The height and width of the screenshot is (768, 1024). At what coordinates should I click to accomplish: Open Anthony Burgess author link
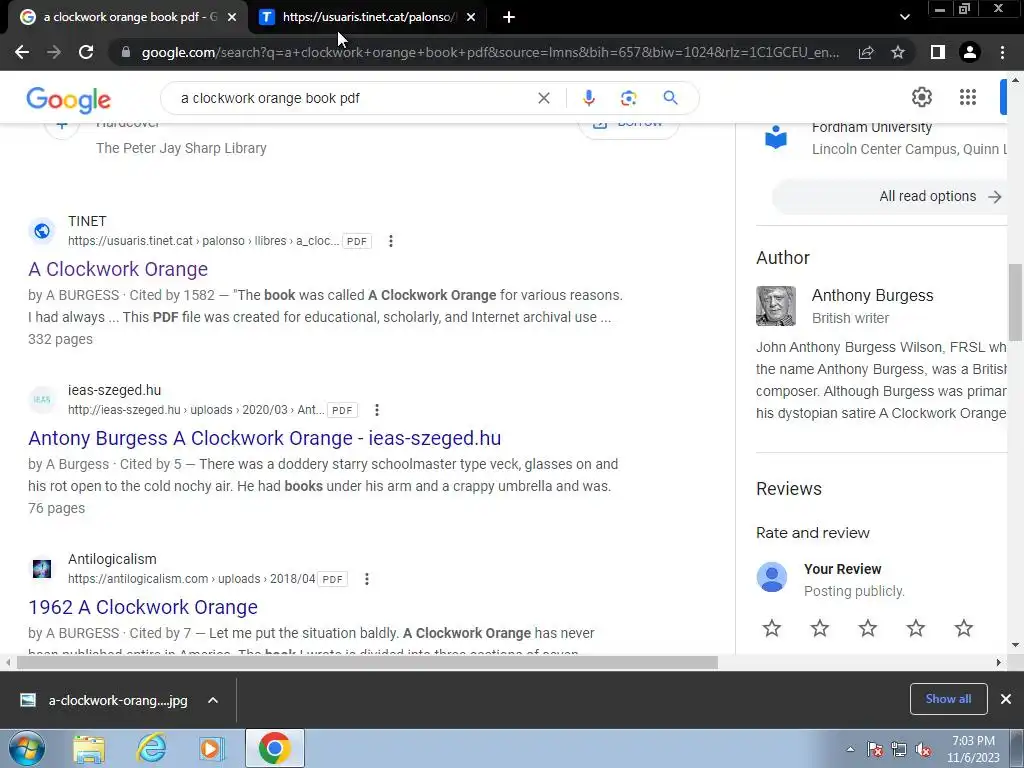pyautogui.click(x=872, y=295)
